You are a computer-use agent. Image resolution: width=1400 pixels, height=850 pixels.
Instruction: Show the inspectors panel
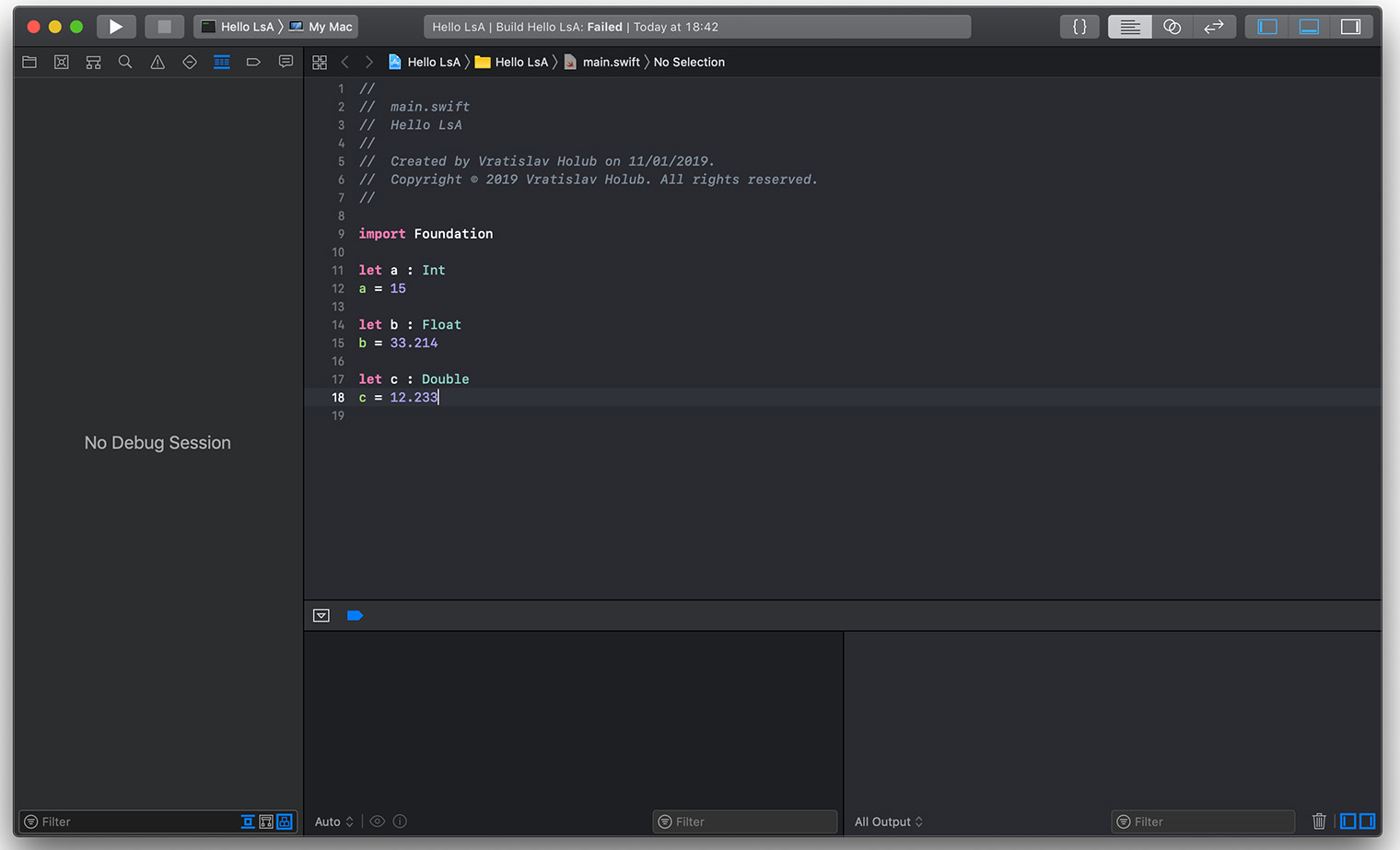click(x=1350, y=27)
